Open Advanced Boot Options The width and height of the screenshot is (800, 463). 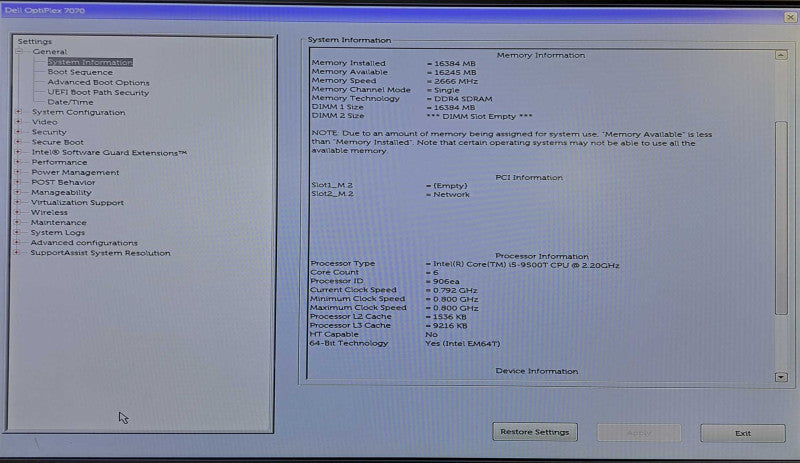[98, 82]
